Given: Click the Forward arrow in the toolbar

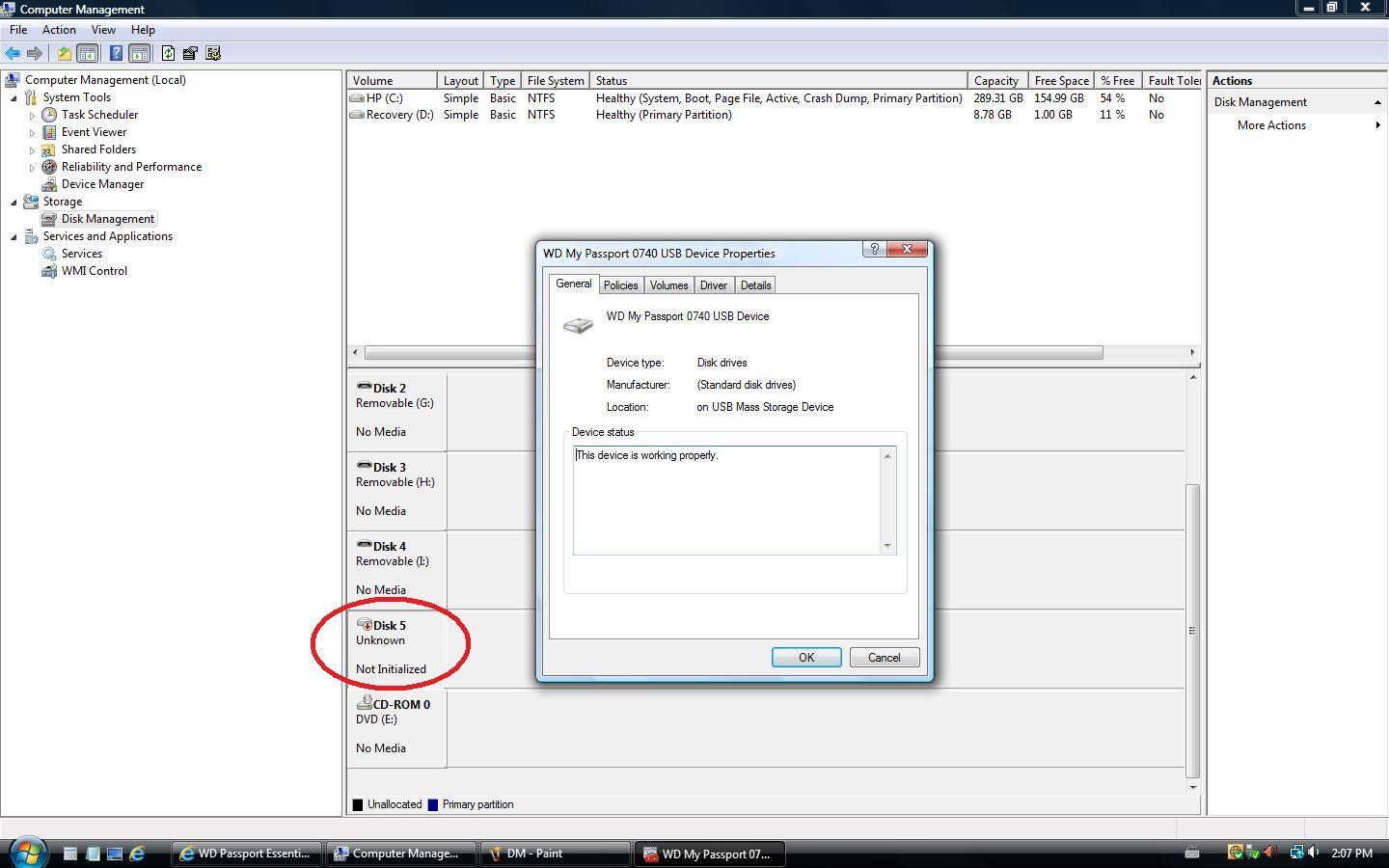Looking at the screenshot, I should pyautogui.click(x=35, y=53).
